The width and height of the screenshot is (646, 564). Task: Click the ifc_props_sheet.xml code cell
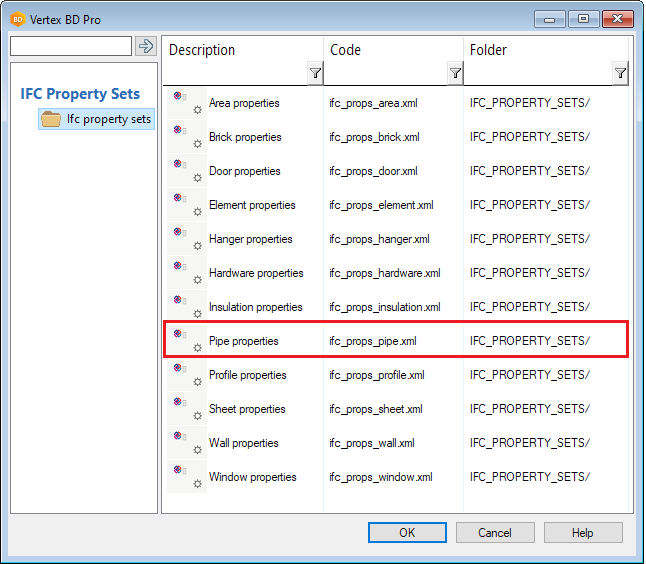click(x=376, y=409)
